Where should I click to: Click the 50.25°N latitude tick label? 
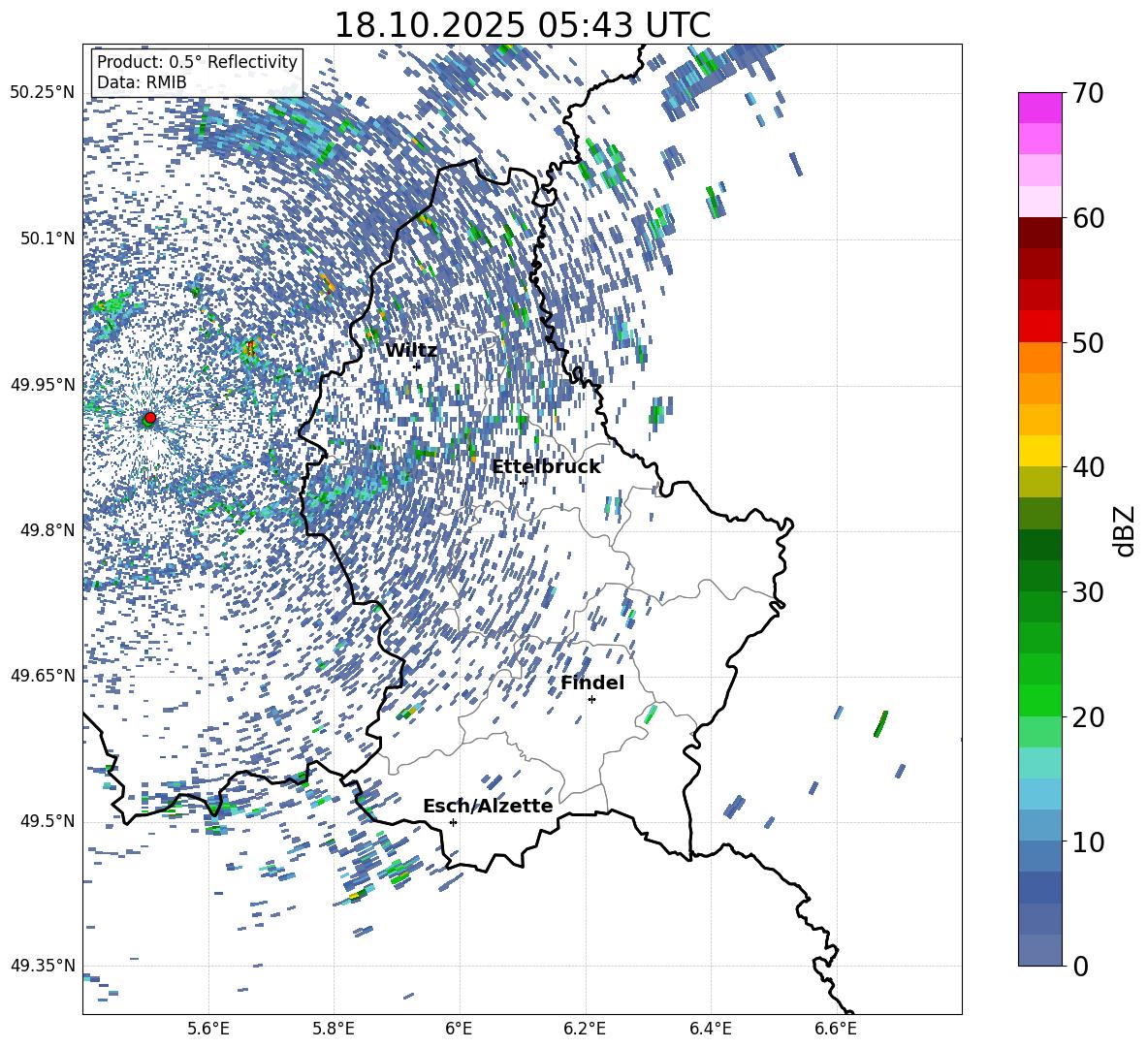click(42, 93)
